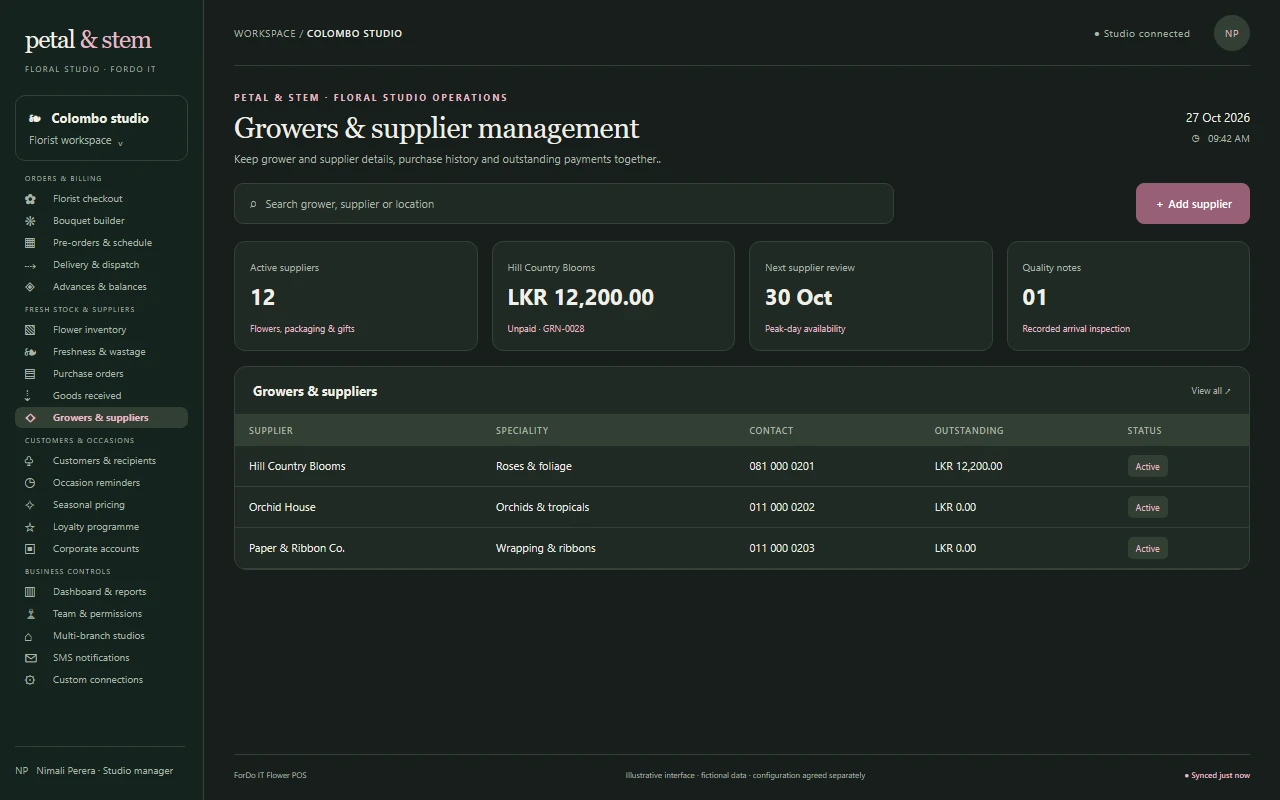This screenshot has width=1280, height=800.
Task: Click the Active badge for Orchid House
Action: (x=1147, y=508)
